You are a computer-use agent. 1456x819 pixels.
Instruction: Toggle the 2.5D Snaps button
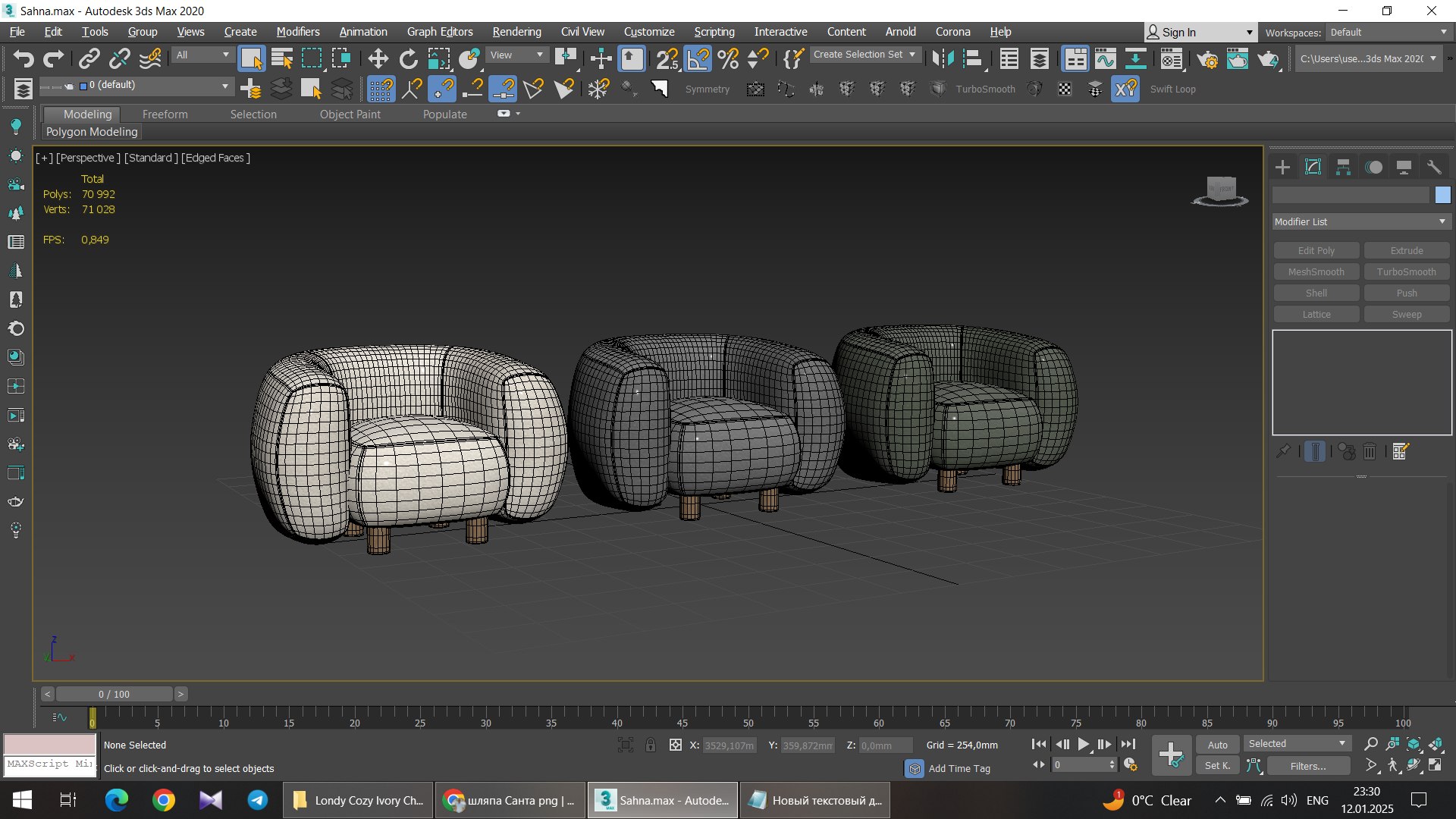[x=667, y=58]
